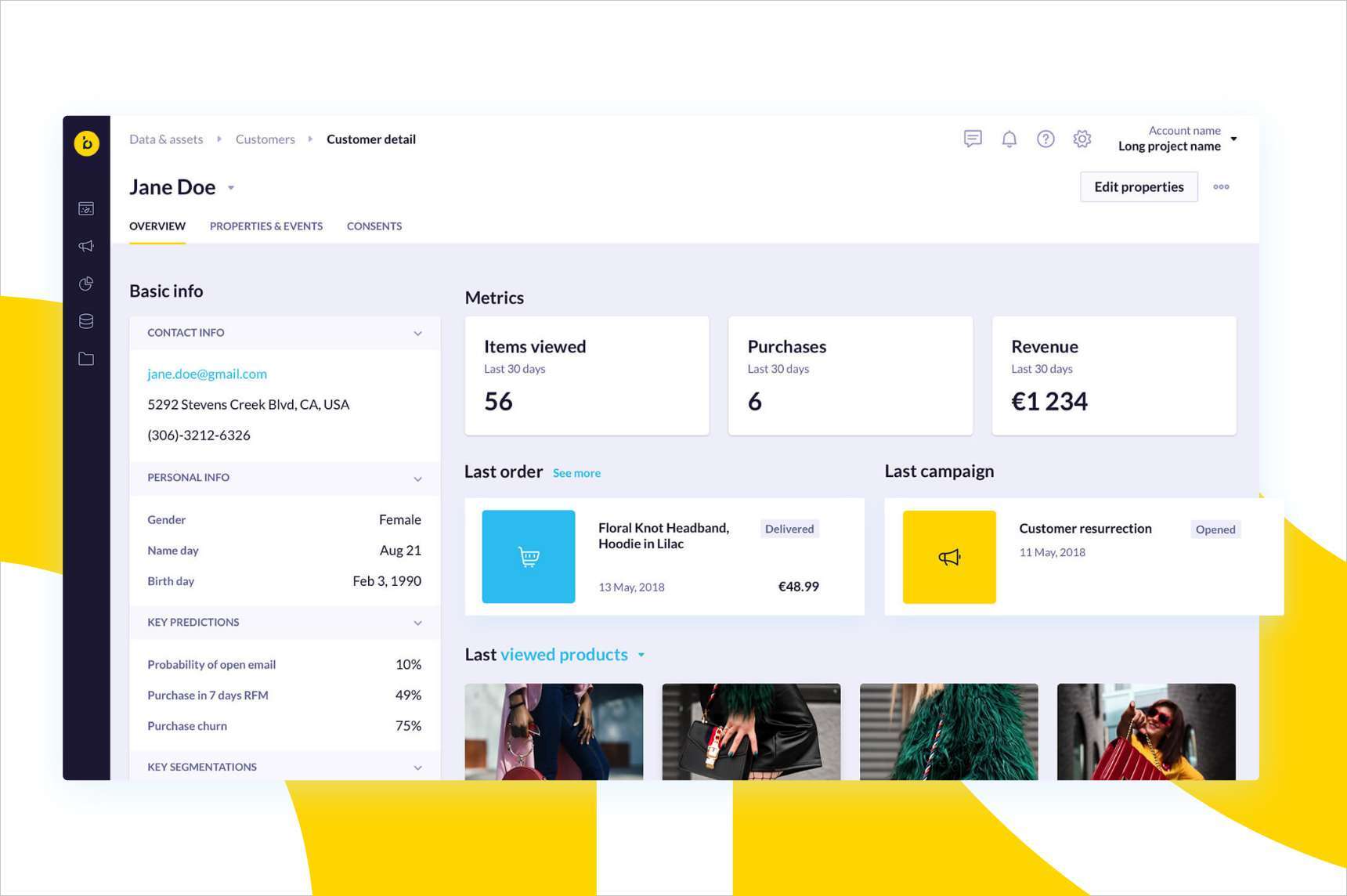Collapse the Contact Info section
This screenshot has height=896, width=1347.
[x=417, y=334]
